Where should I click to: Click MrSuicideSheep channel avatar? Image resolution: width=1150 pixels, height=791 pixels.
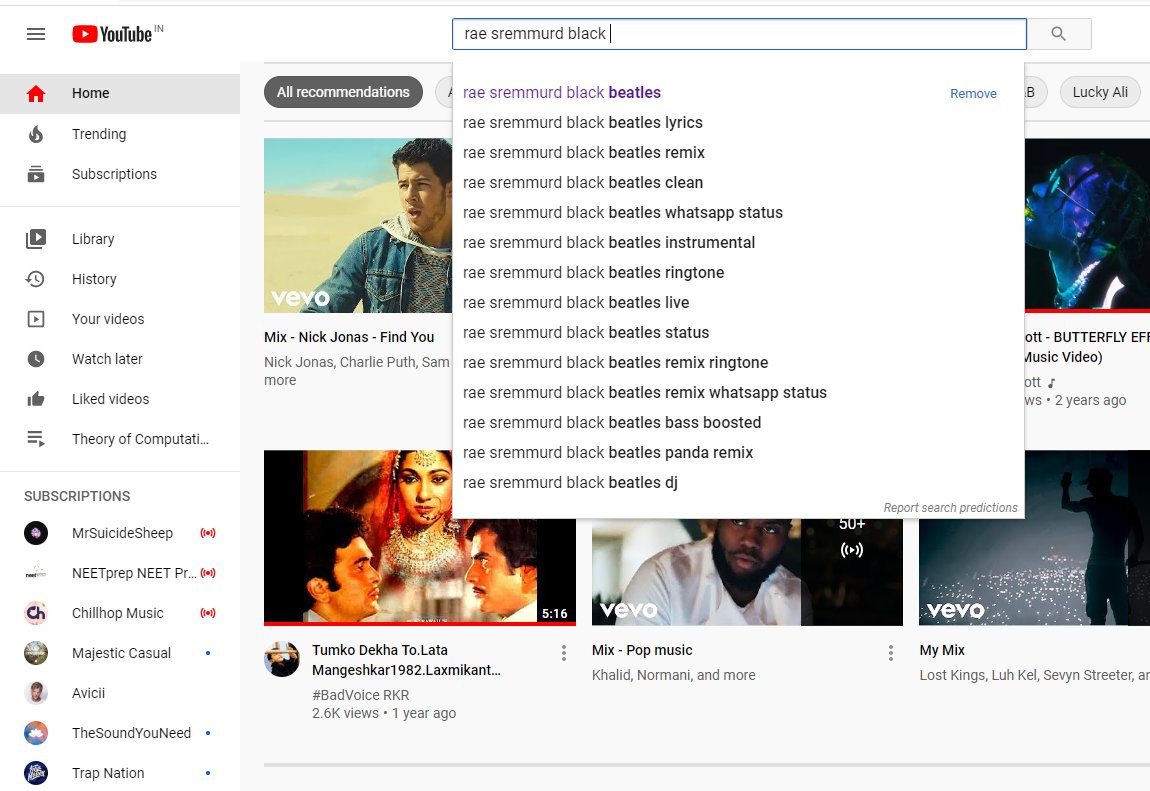coord(36,533)
